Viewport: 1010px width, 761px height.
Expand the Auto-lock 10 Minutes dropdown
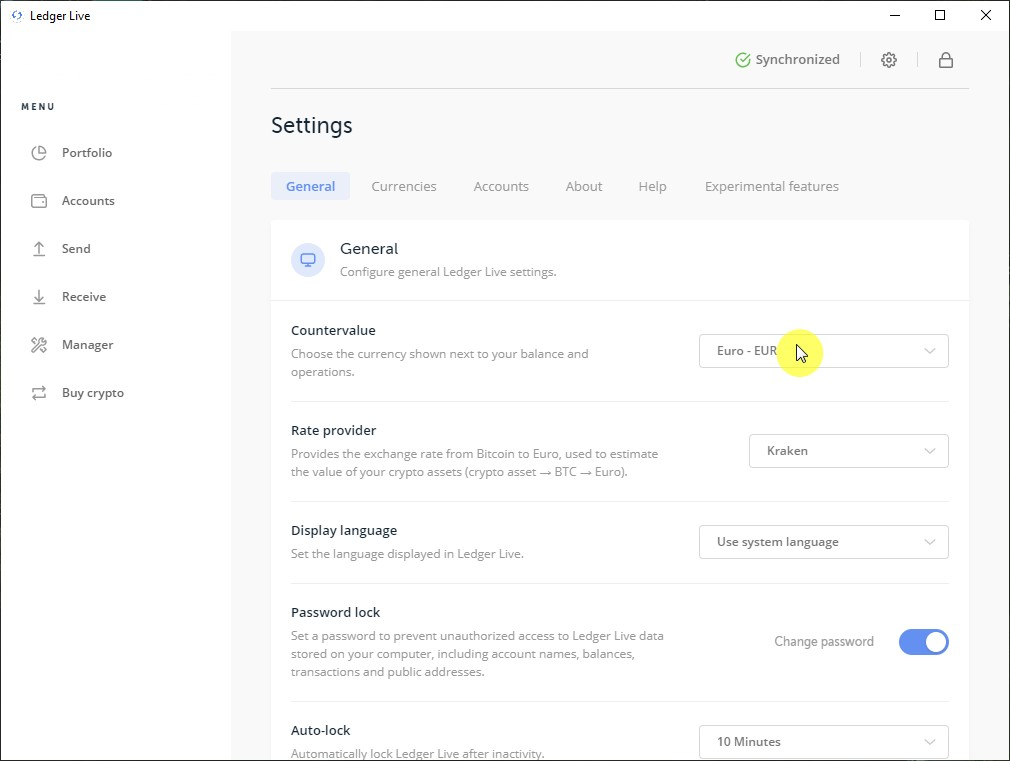point(823,742)
